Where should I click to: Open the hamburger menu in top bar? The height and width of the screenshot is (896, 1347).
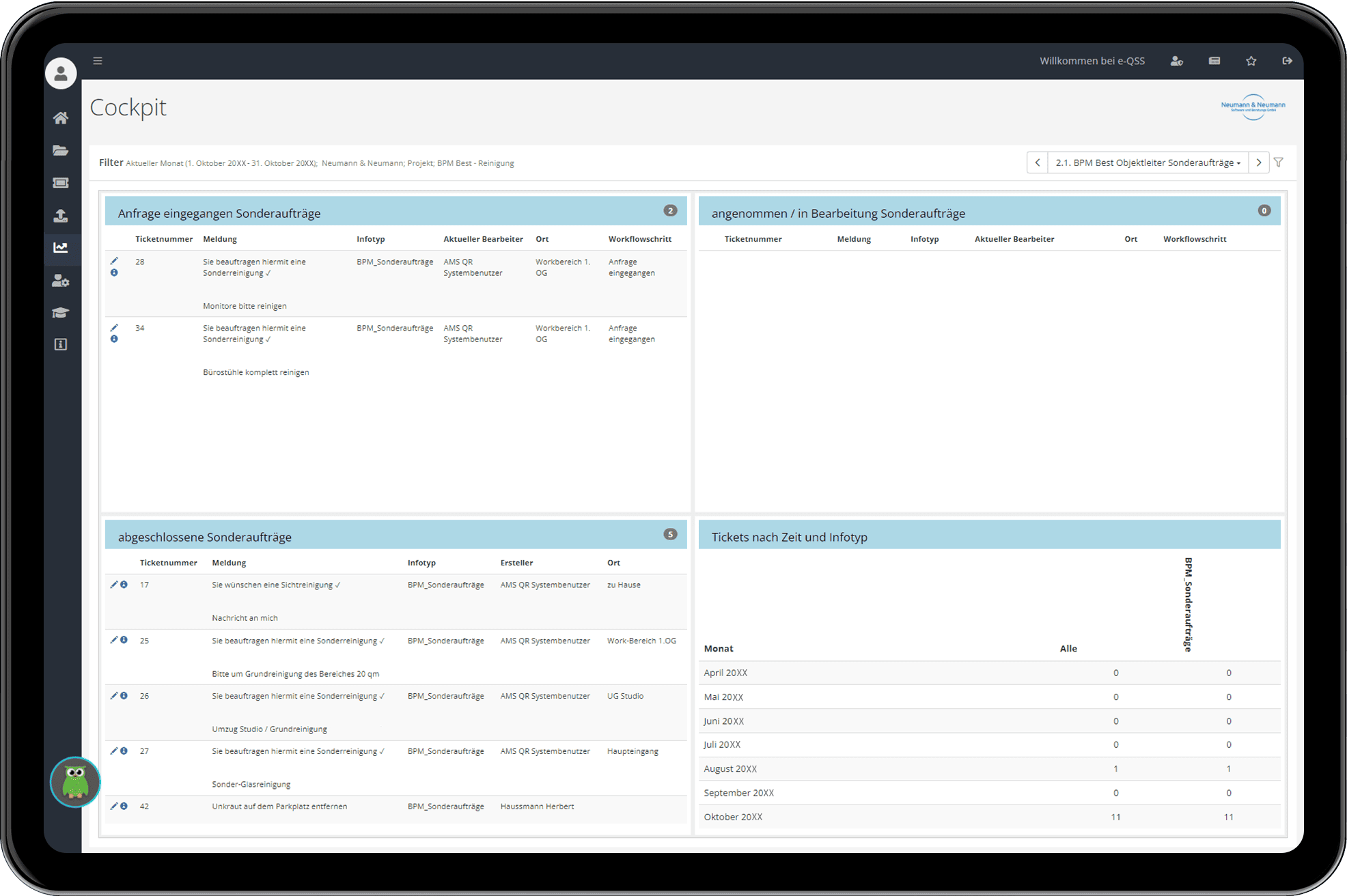(98, 61)
